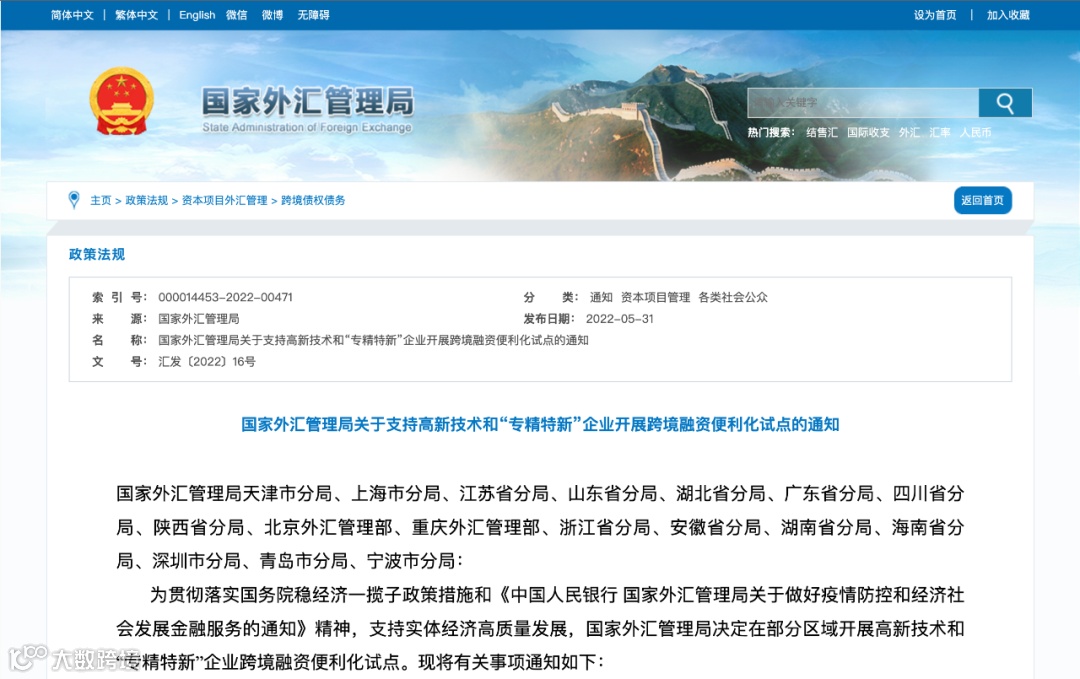The height and width of the screenshot is (679, 1080).
Task: Open 无障碍 accessibility mode
Action: point(313,15)
